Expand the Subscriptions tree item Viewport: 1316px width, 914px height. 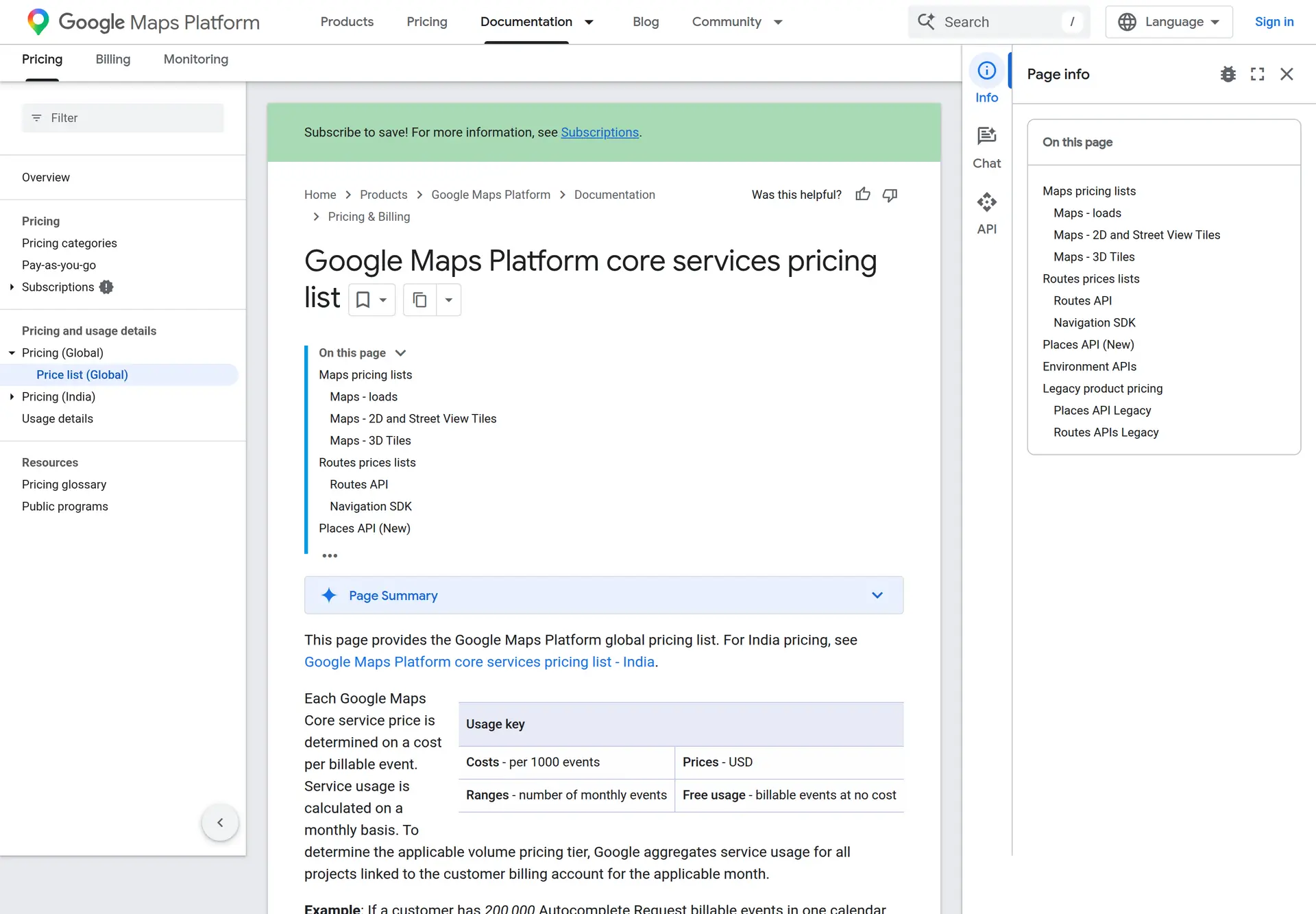[x=12, y=287]
